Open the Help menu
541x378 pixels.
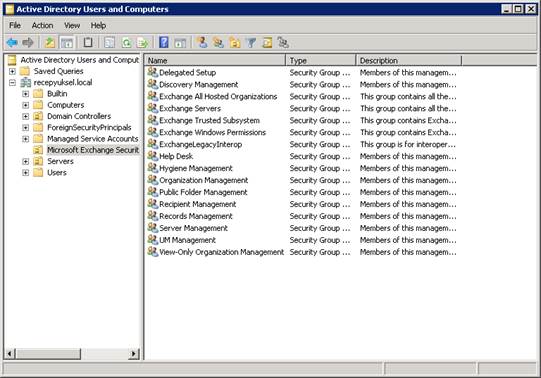tap(98, 26)
